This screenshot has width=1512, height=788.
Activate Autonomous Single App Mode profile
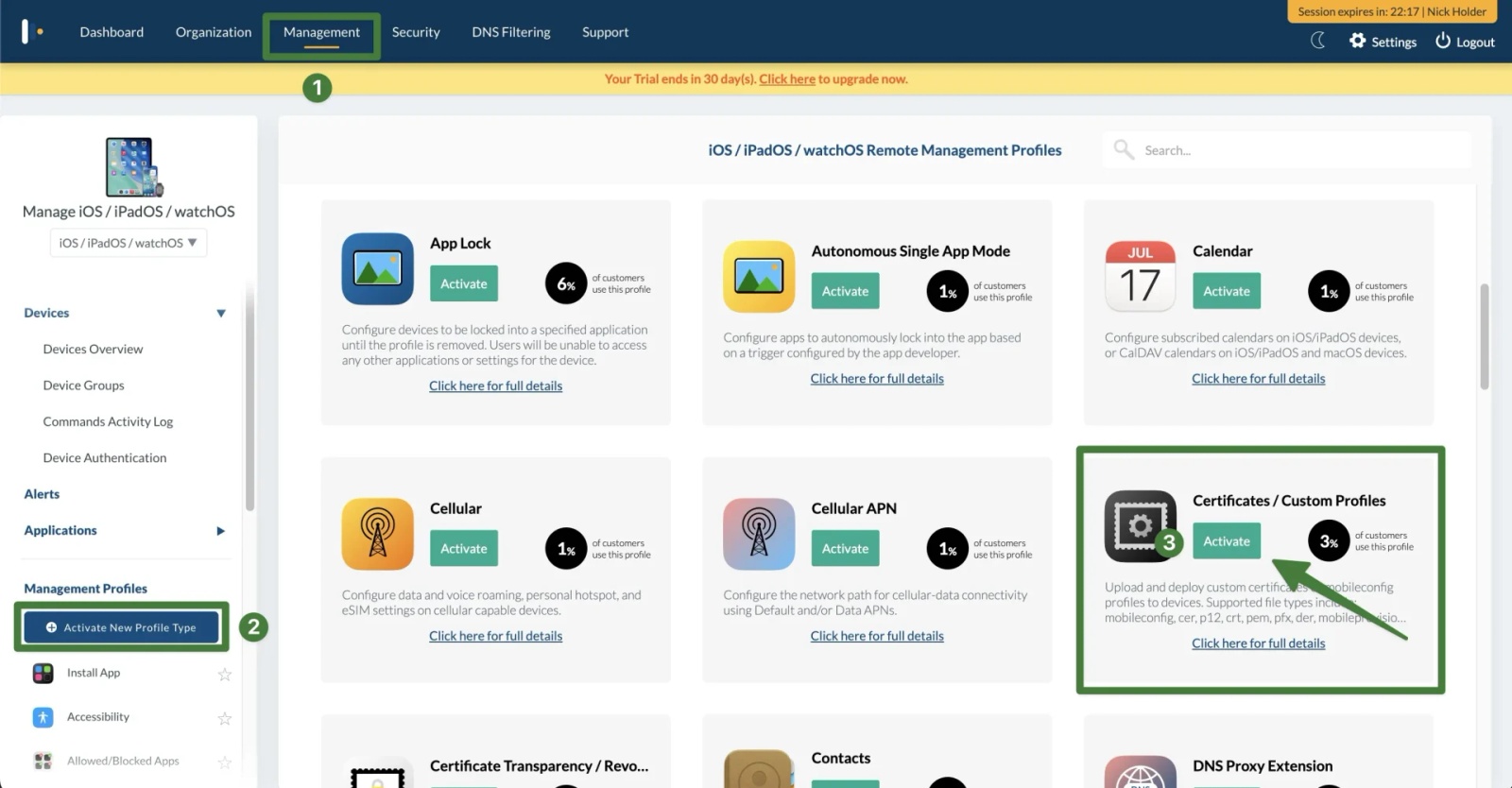(x=846, y=291)
